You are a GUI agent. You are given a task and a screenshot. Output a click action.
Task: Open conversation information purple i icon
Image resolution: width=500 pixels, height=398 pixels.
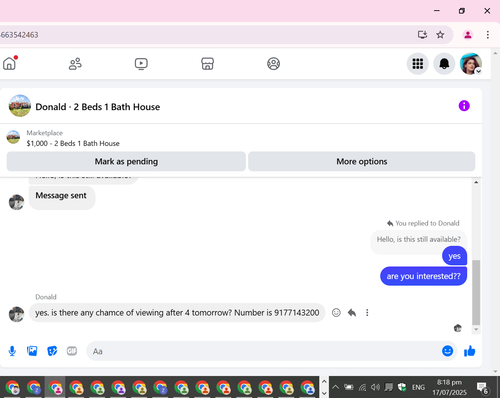(464, 106)
